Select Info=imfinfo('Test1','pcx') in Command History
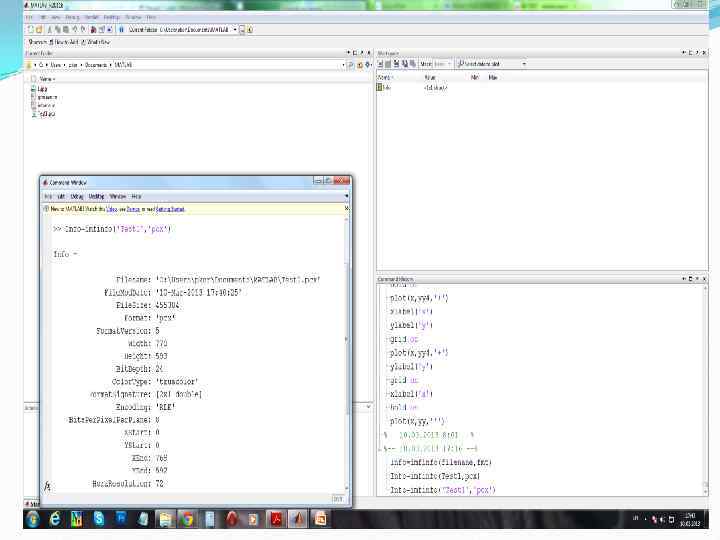The height and width of the screenshot is (540, 720). click(443, 490)
